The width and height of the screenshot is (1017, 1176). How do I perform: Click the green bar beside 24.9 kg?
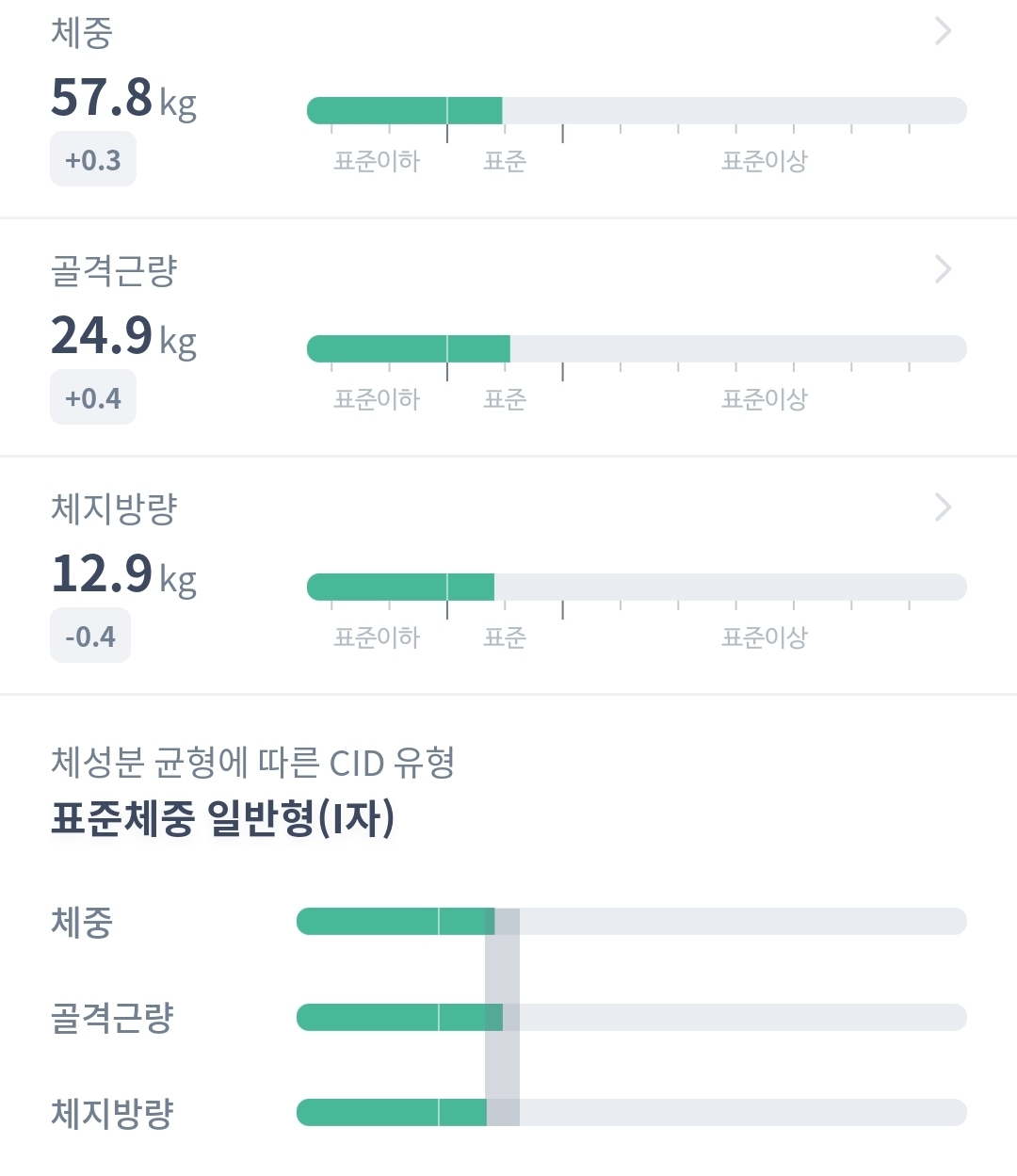point(409,349)
